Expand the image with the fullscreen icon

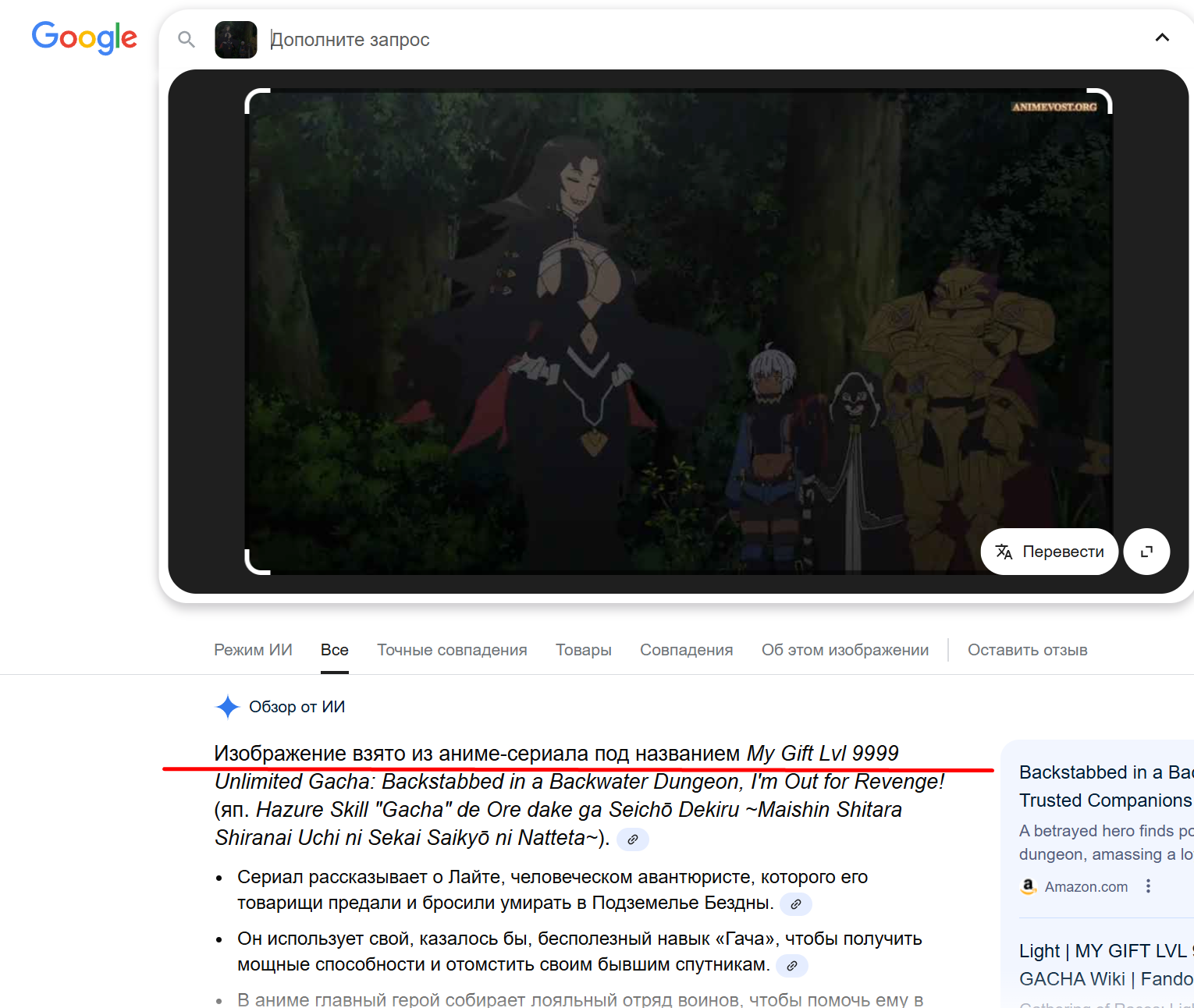(x=1146, y=552)
